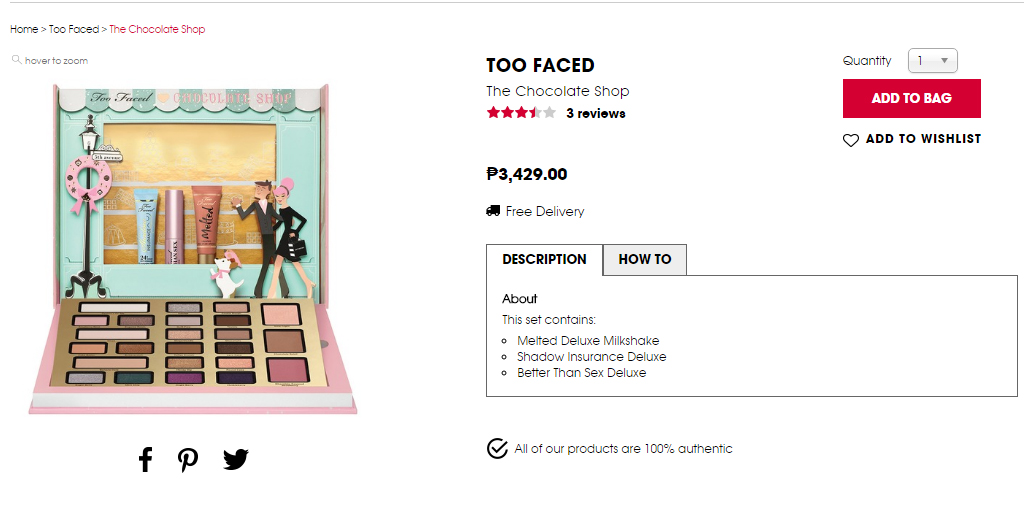Switch to the How To tab
This screenshot has height=508, width=1024.
(x=645, y=259)
